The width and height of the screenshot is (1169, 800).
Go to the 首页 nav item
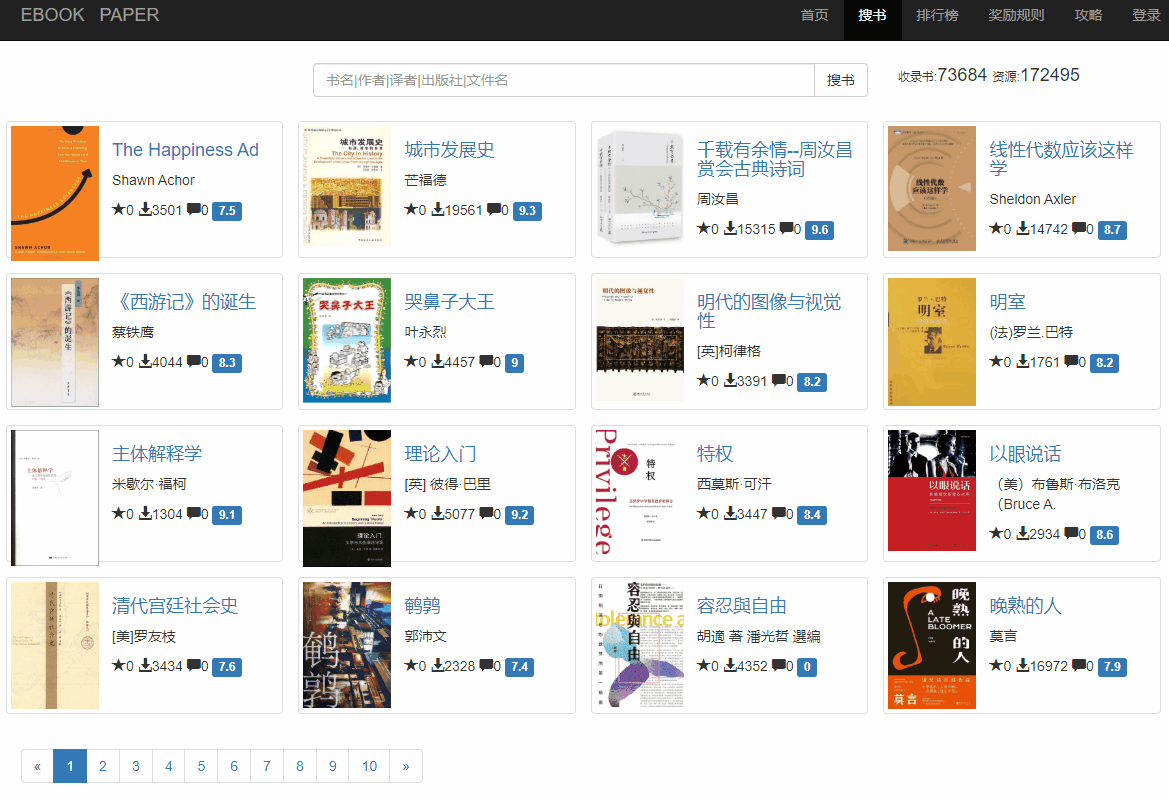[814, 15]
